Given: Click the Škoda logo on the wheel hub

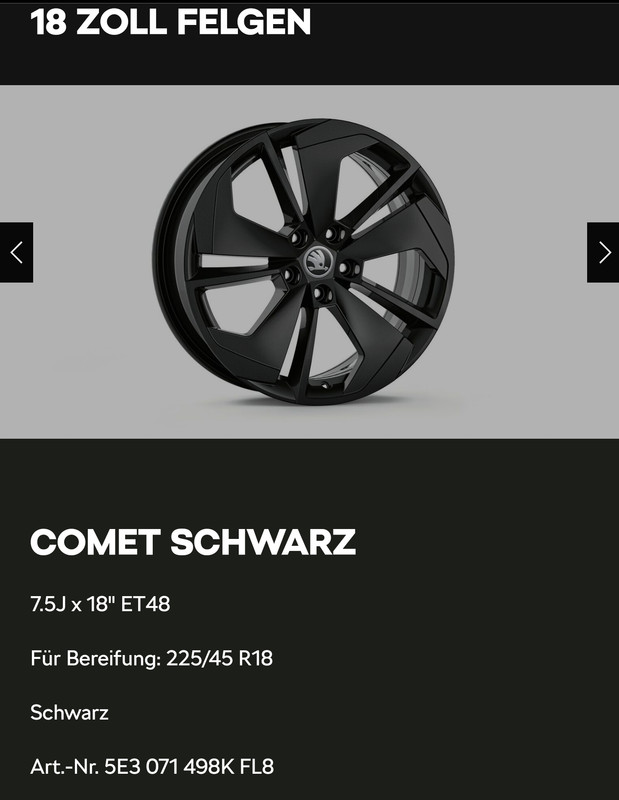Looking at the screenshot, I should [319, 262].
